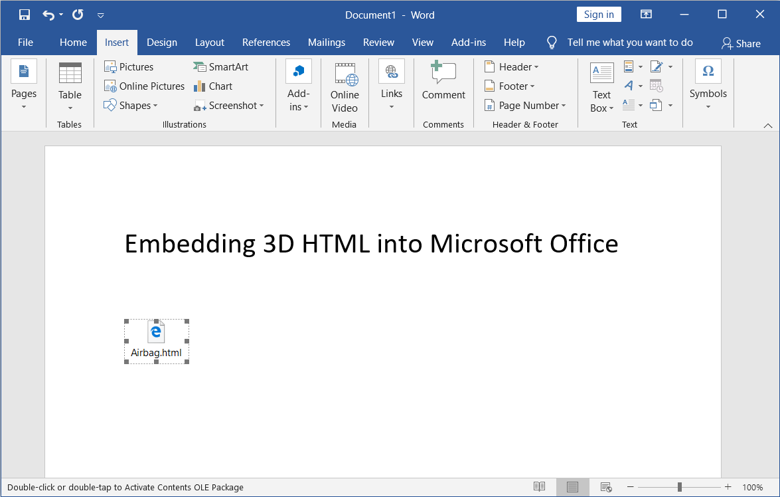The image size is (780, 497).
Task: Open the View tab
Action: (422, 42)
